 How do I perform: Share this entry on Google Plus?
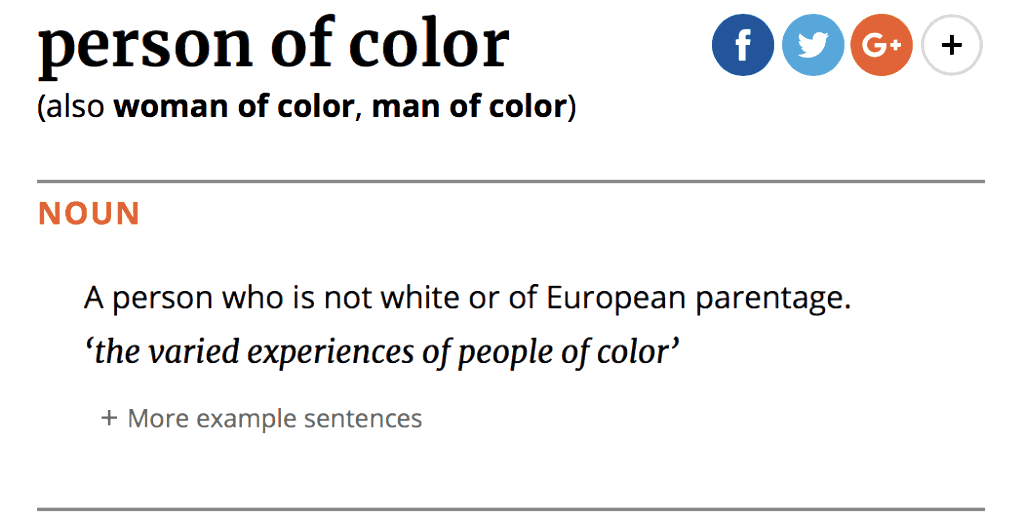pyautogui.click(x=881, y=45)
